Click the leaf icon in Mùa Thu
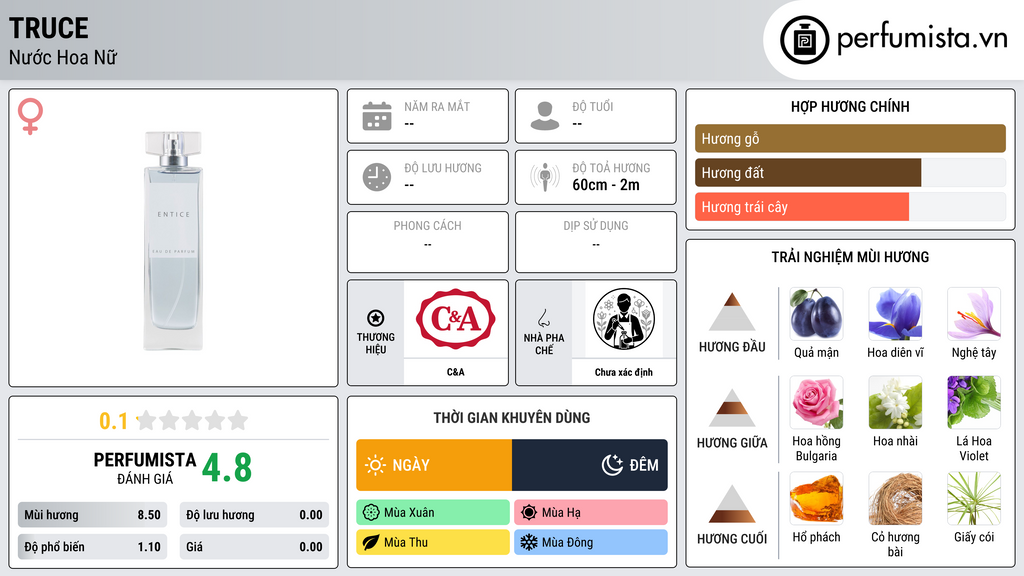 point(371,542)
